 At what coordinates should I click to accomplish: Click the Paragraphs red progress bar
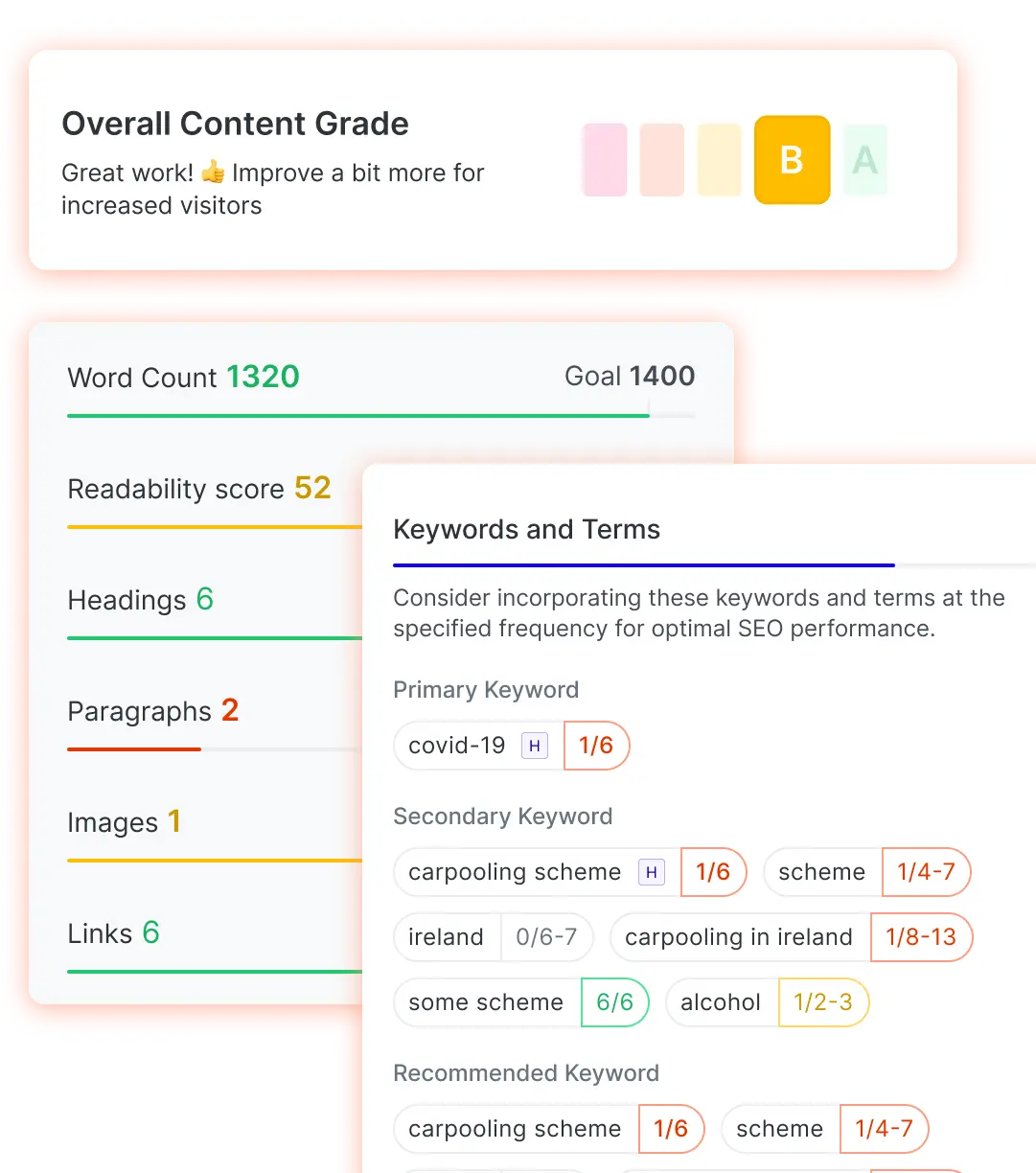tap(134, 748)
